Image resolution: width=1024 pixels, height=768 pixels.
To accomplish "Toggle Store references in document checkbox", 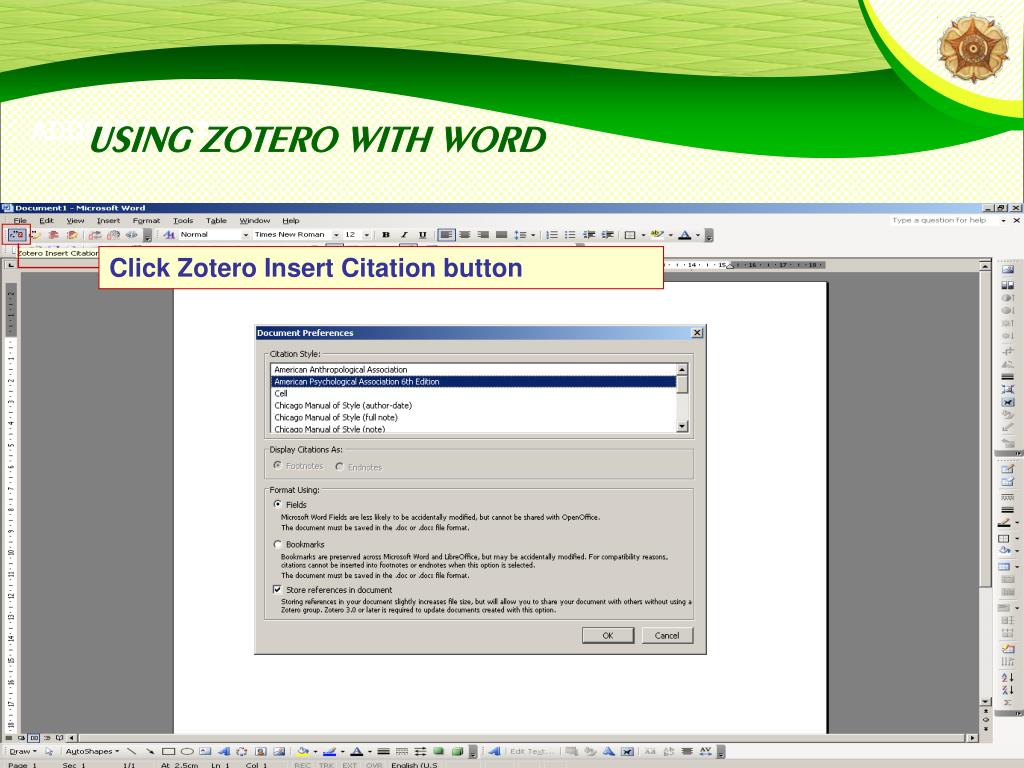I will [x=278, y=589].
